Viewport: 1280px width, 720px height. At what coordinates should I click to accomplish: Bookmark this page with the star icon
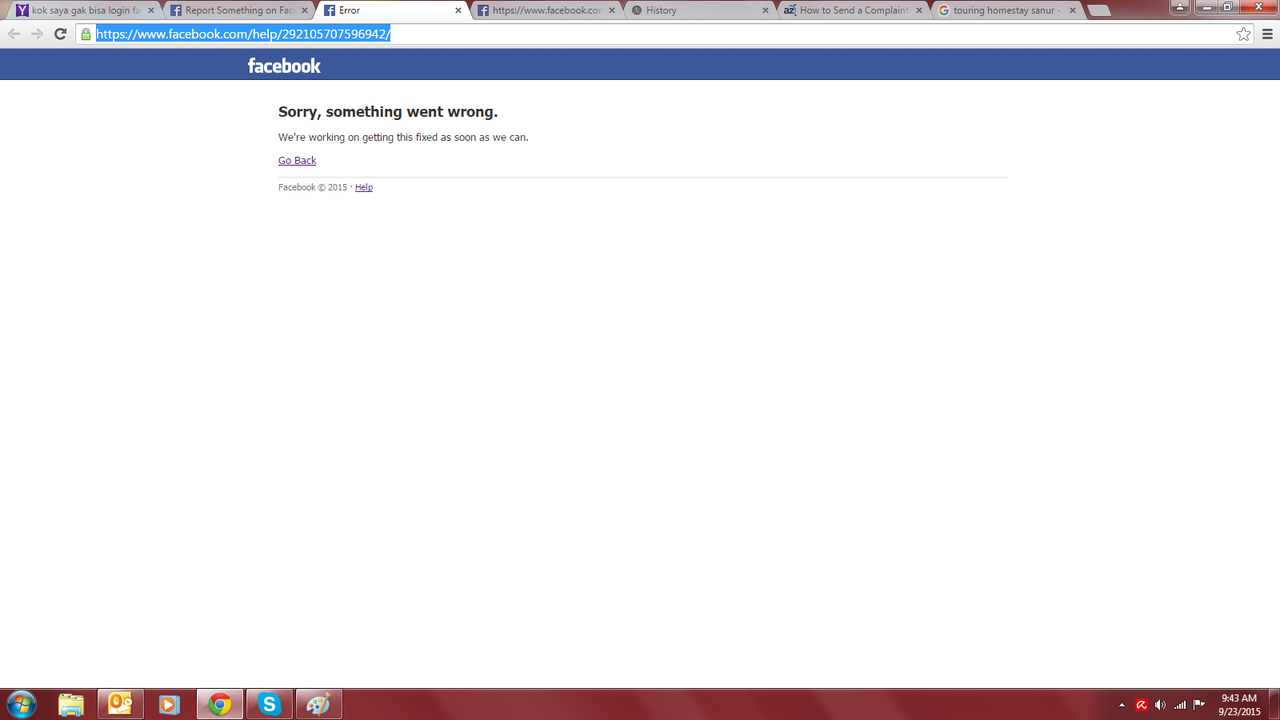tap(1243, 34)
